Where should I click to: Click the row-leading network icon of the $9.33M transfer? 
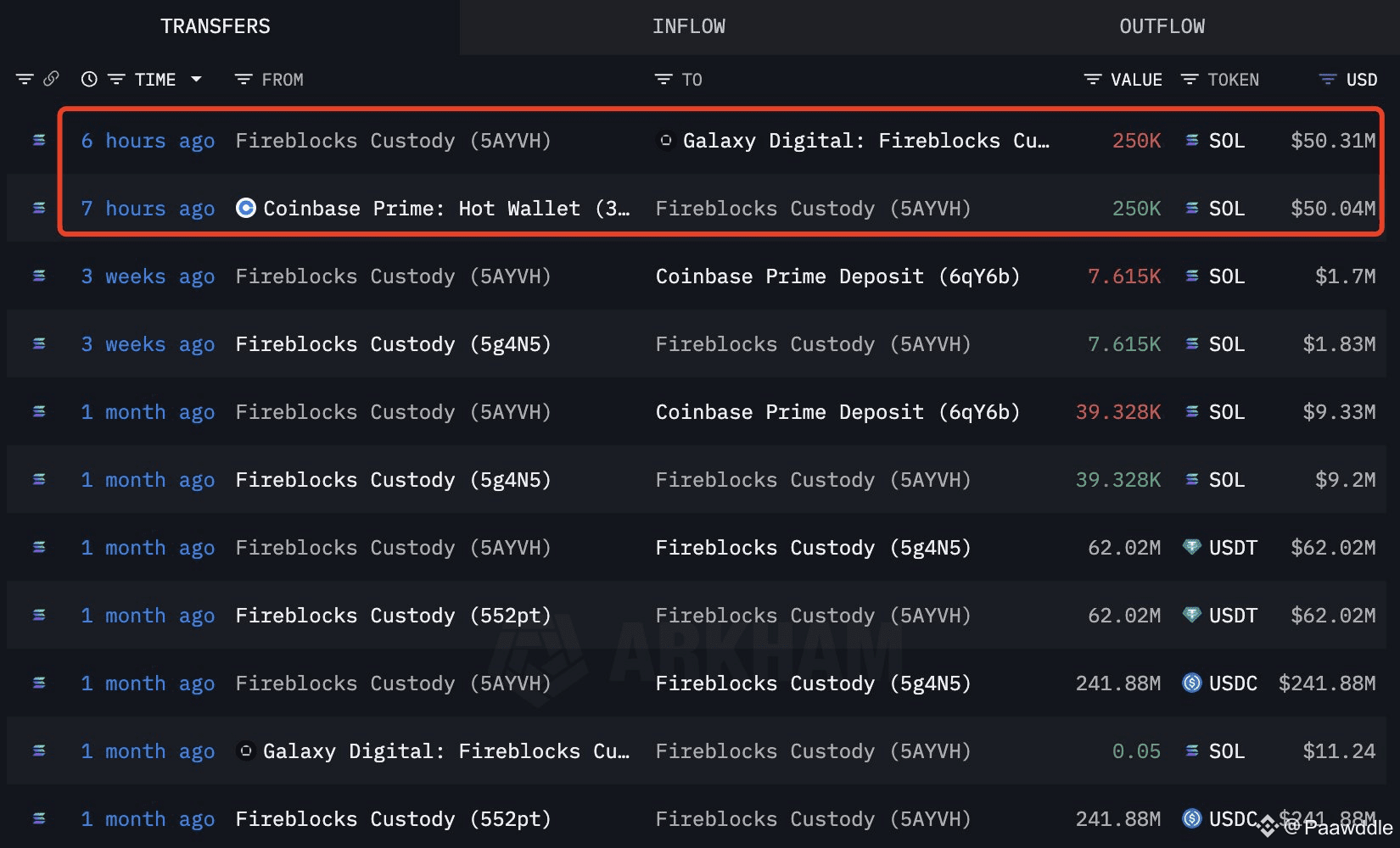coord(39,411)
